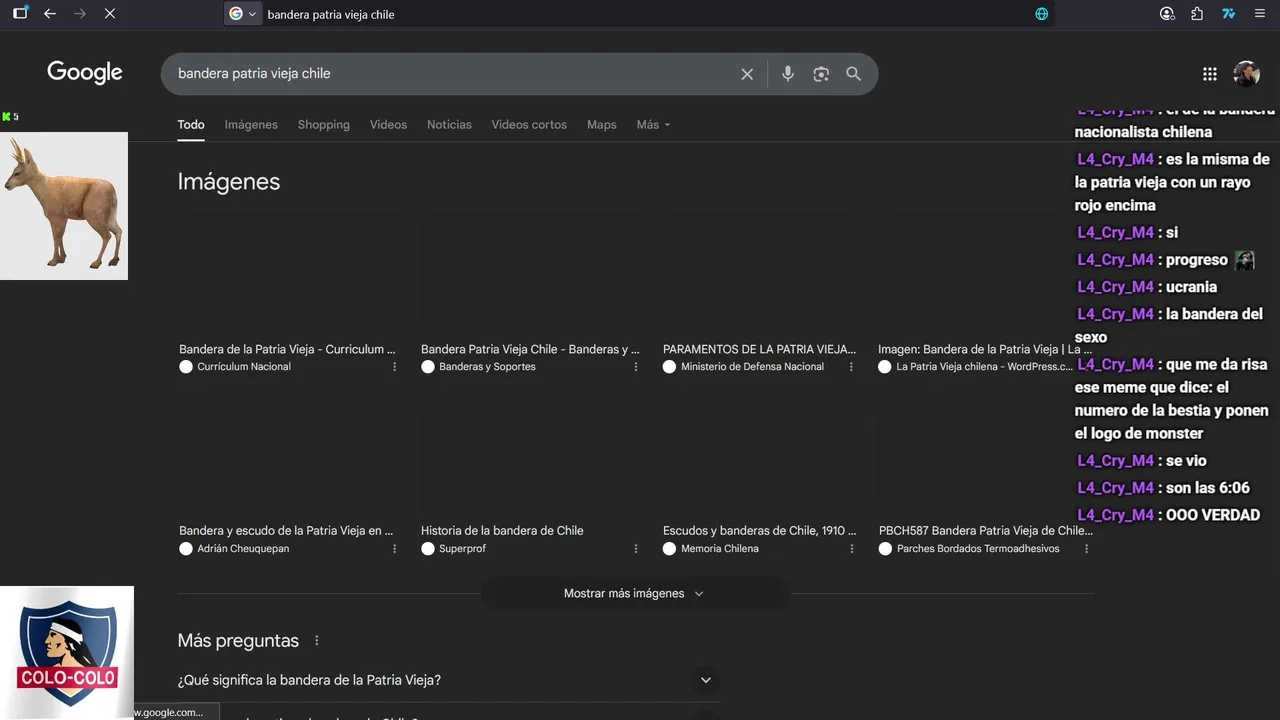
Task: Open Bandera de la Patria Vieja - Curriculum result
Action: pyautogui.click(x=287, y=349)
